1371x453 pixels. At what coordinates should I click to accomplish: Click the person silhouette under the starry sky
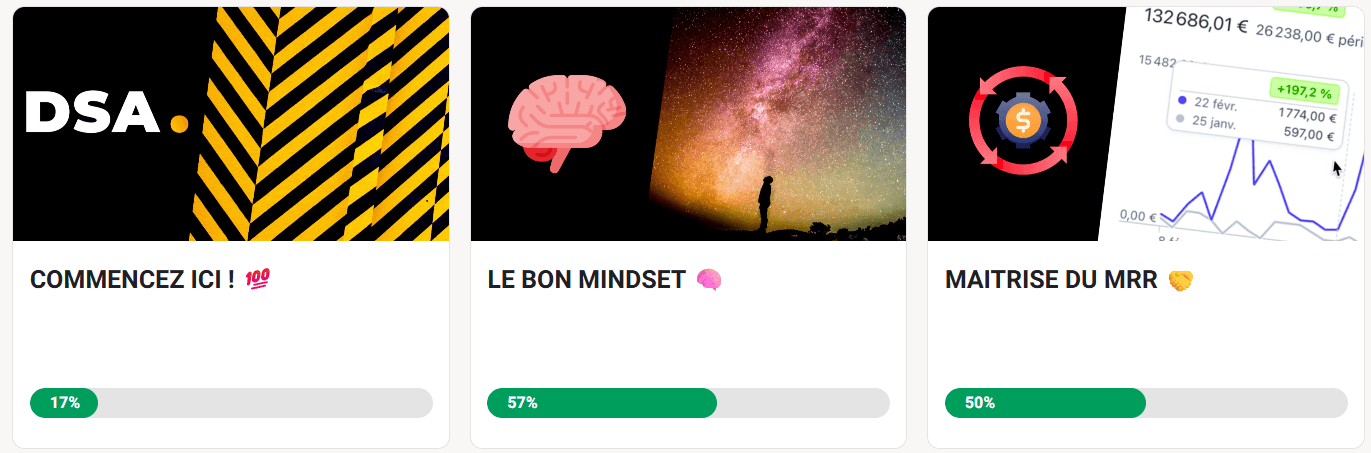point(766,203)
